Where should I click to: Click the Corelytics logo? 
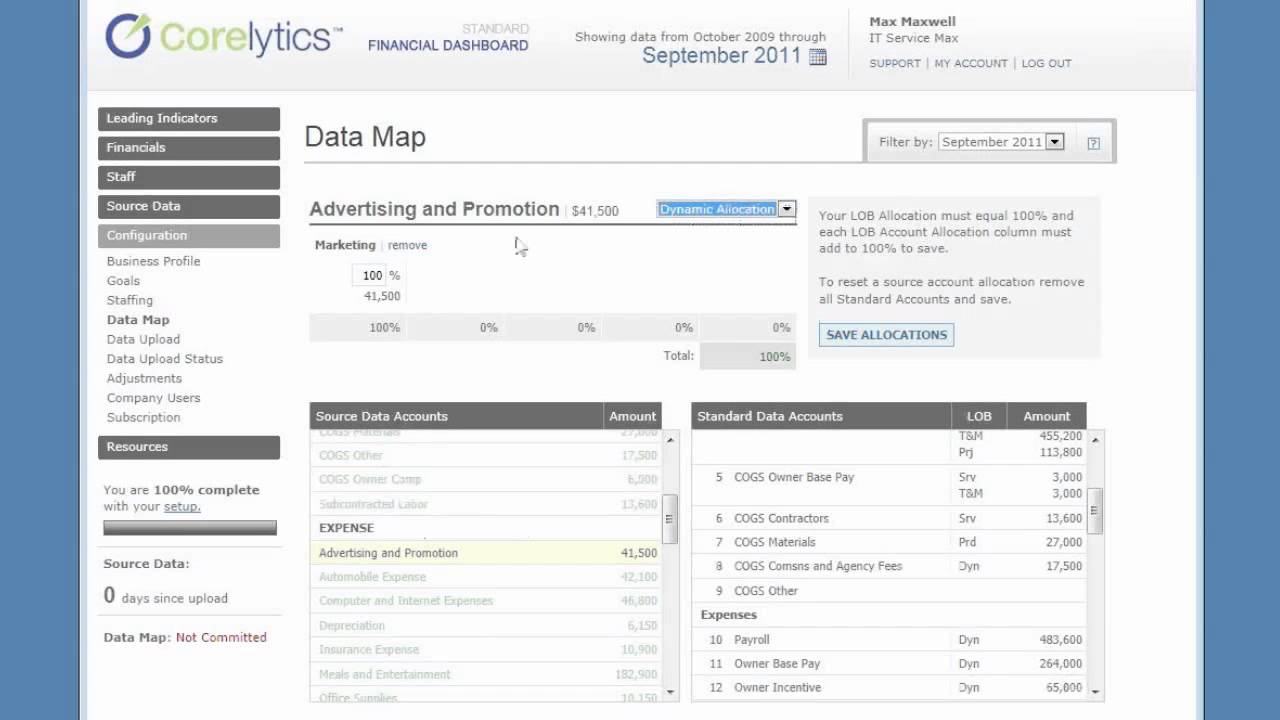click(223, 37)
